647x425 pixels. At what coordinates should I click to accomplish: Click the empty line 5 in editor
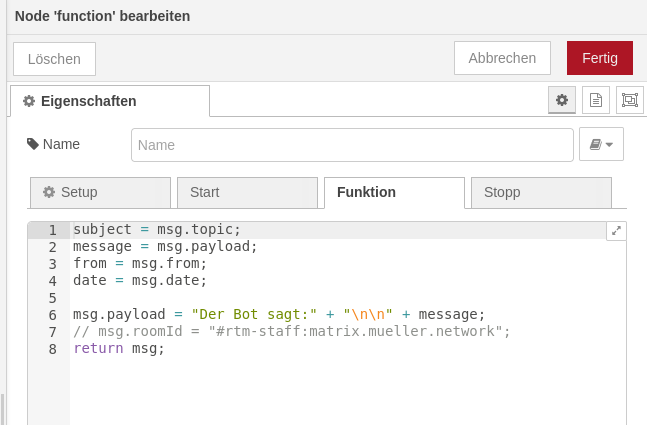tap(300, 297)
